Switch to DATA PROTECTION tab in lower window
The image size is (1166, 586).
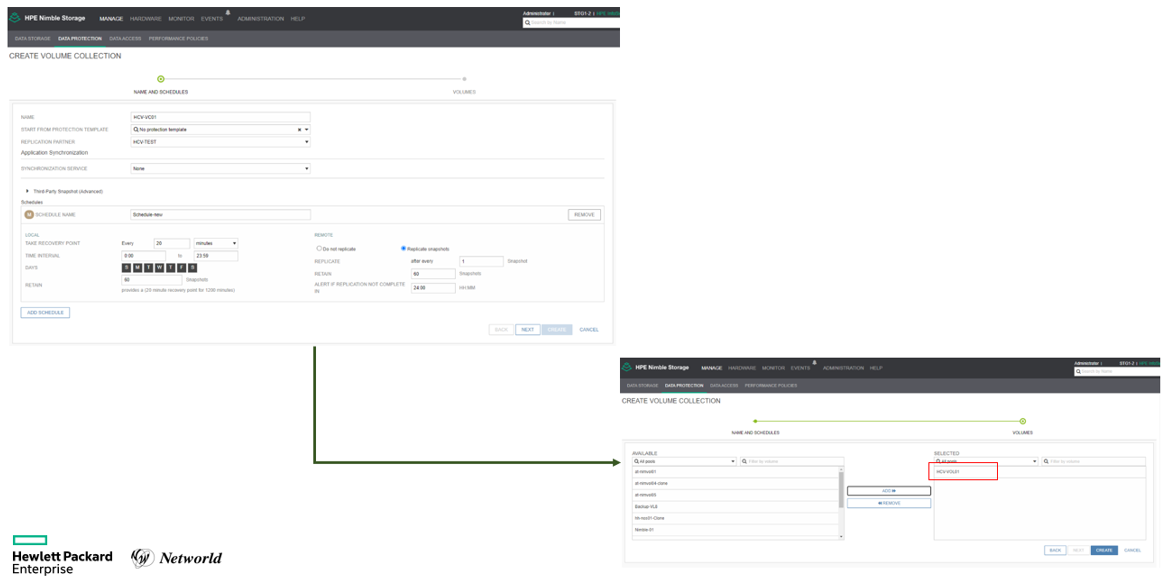[684, 386]
